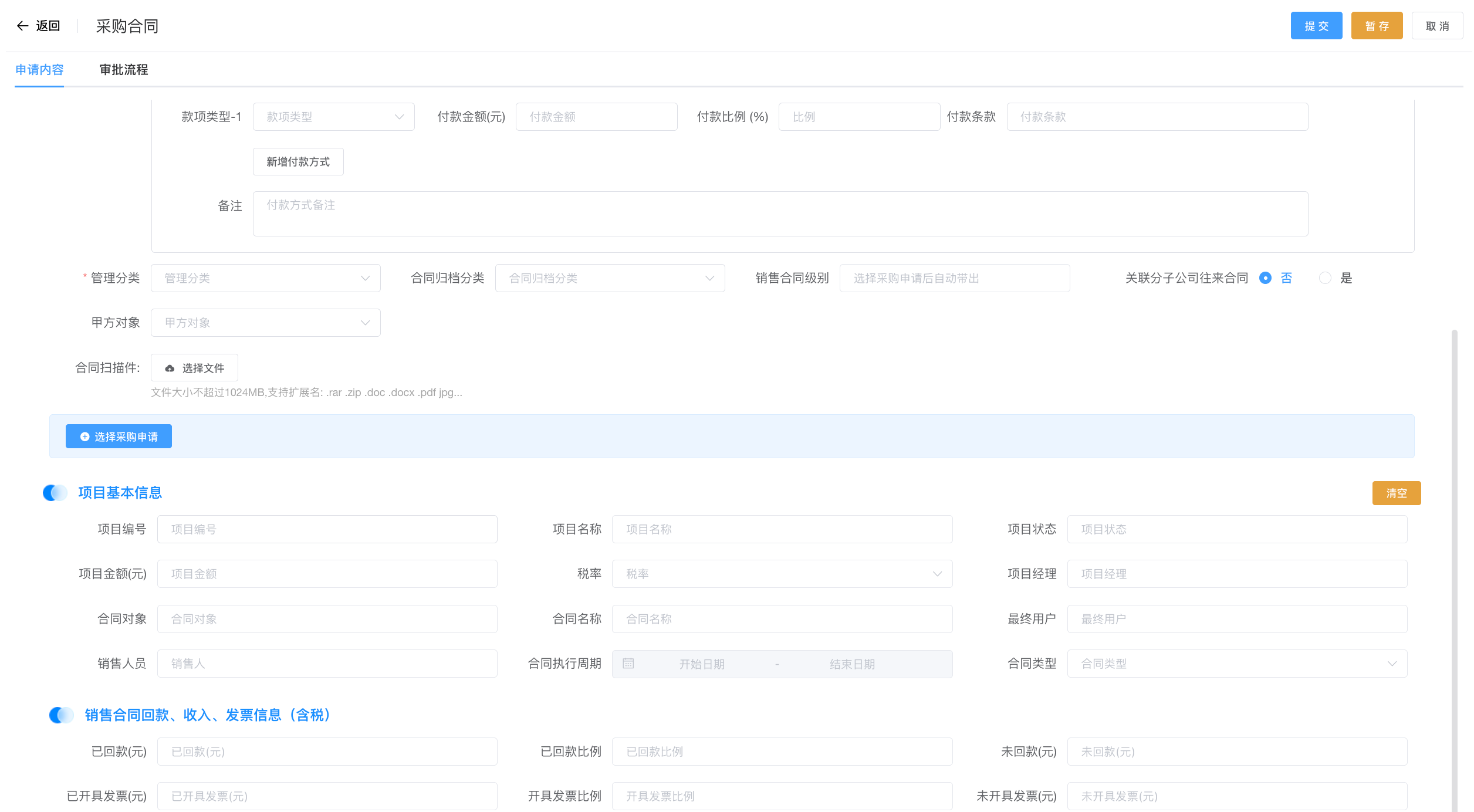
Task: Click the cloud upload icon on 选择文件
Action: click(170, 368)
